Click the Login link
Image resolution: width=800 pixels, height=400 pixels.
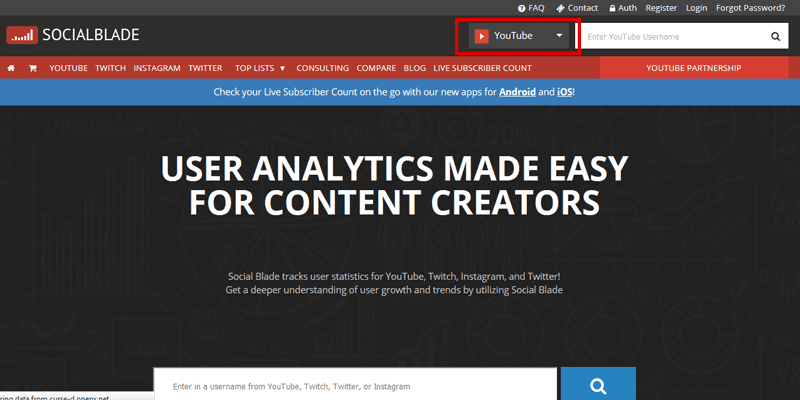pos(696,8)
